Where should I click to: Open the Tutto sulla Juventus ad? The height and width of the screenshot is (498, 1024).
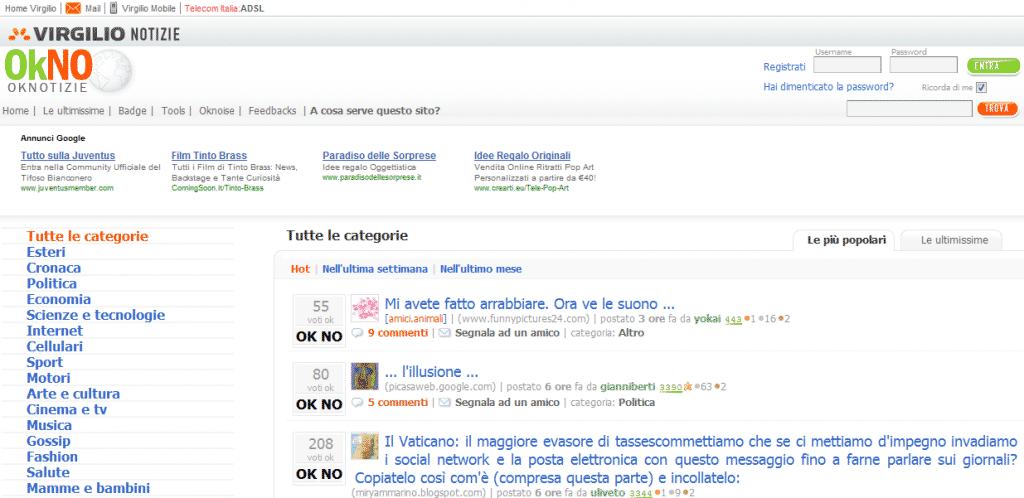click(x=68, y=155)
